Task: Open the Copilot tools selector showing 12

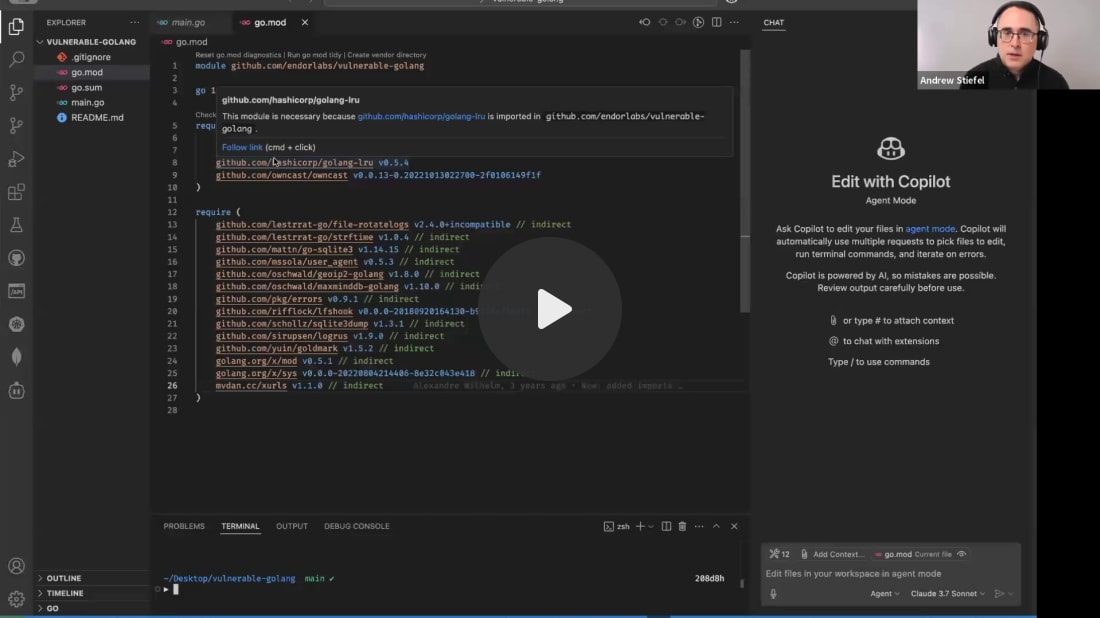Action: 779,554
